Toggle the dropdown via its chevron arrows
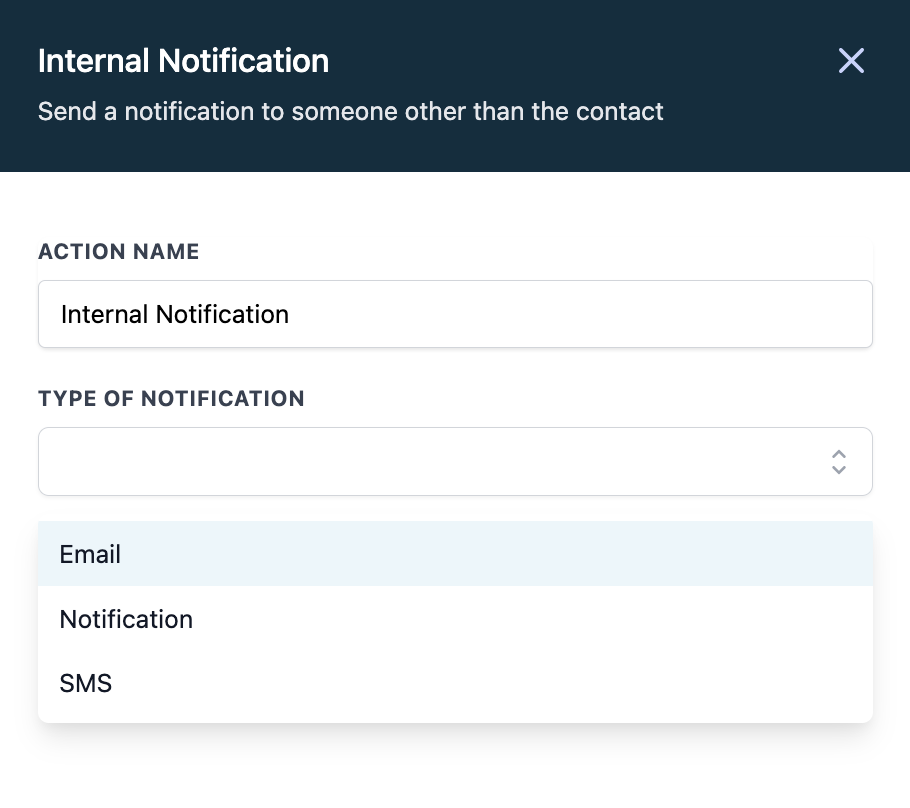Screen dimensions: 910x808 point(839,461)
